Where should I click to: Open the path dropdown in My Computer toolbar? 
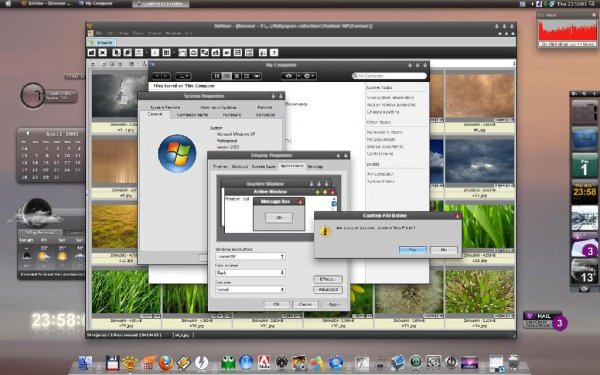tap(183, 76)
